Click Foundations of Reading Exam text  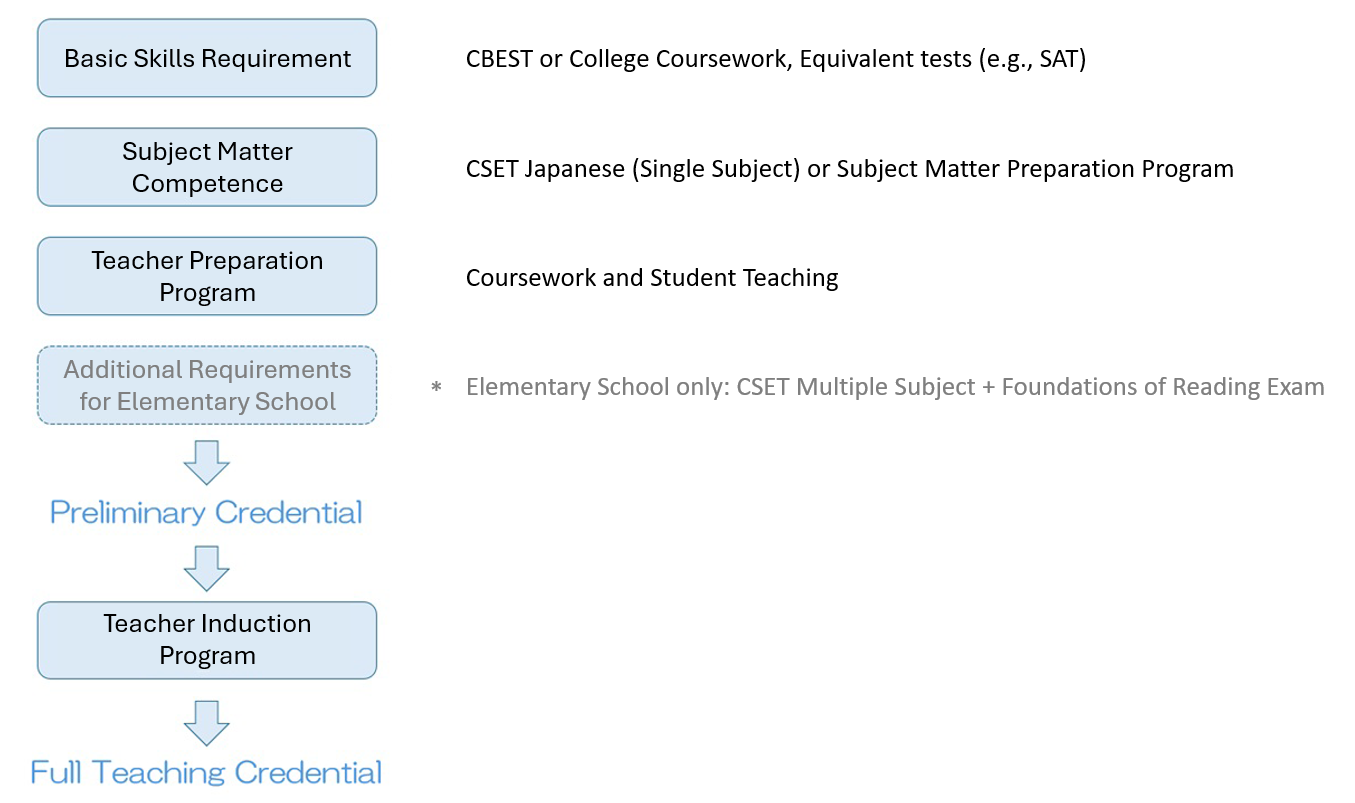pyautogui.click(x=1163, y=387)
